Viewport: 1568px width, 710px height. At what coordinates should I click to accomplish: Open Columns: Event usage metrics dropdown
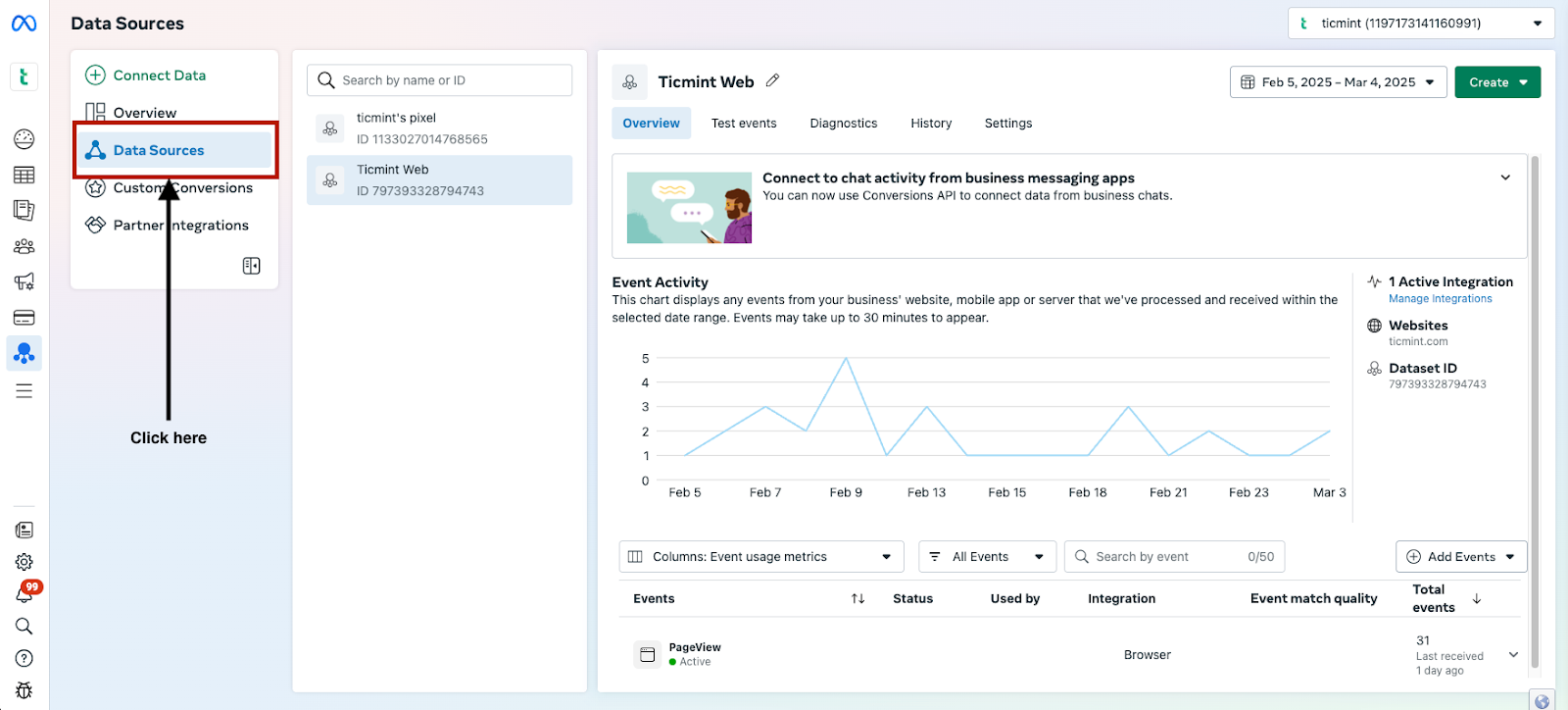(x=760, y=557)
